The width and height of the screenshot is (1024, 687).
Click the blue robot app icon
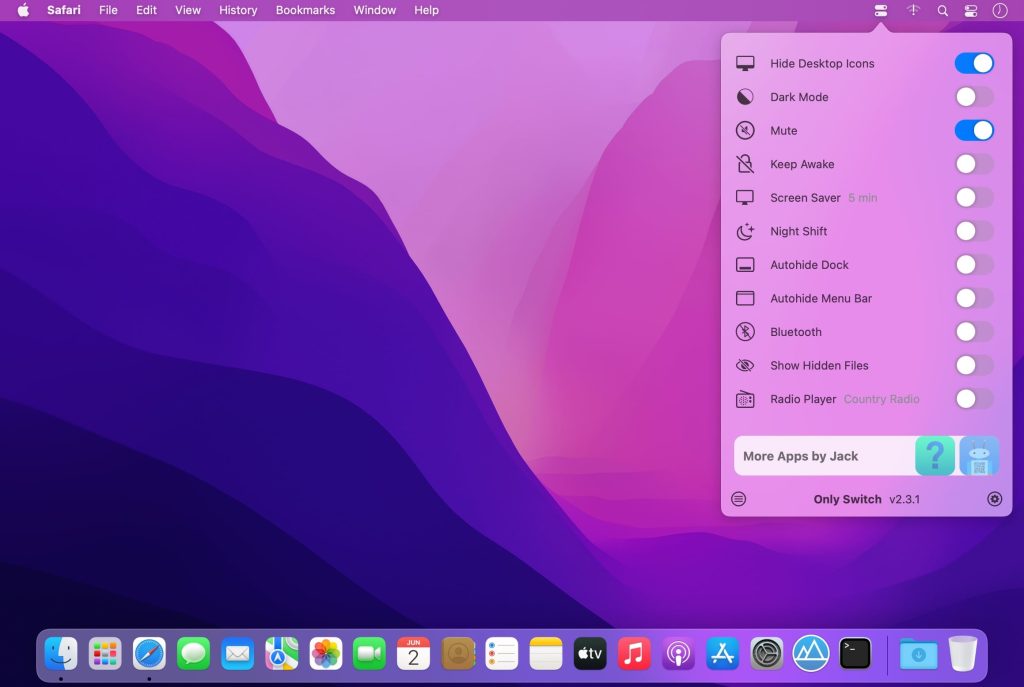978,456
